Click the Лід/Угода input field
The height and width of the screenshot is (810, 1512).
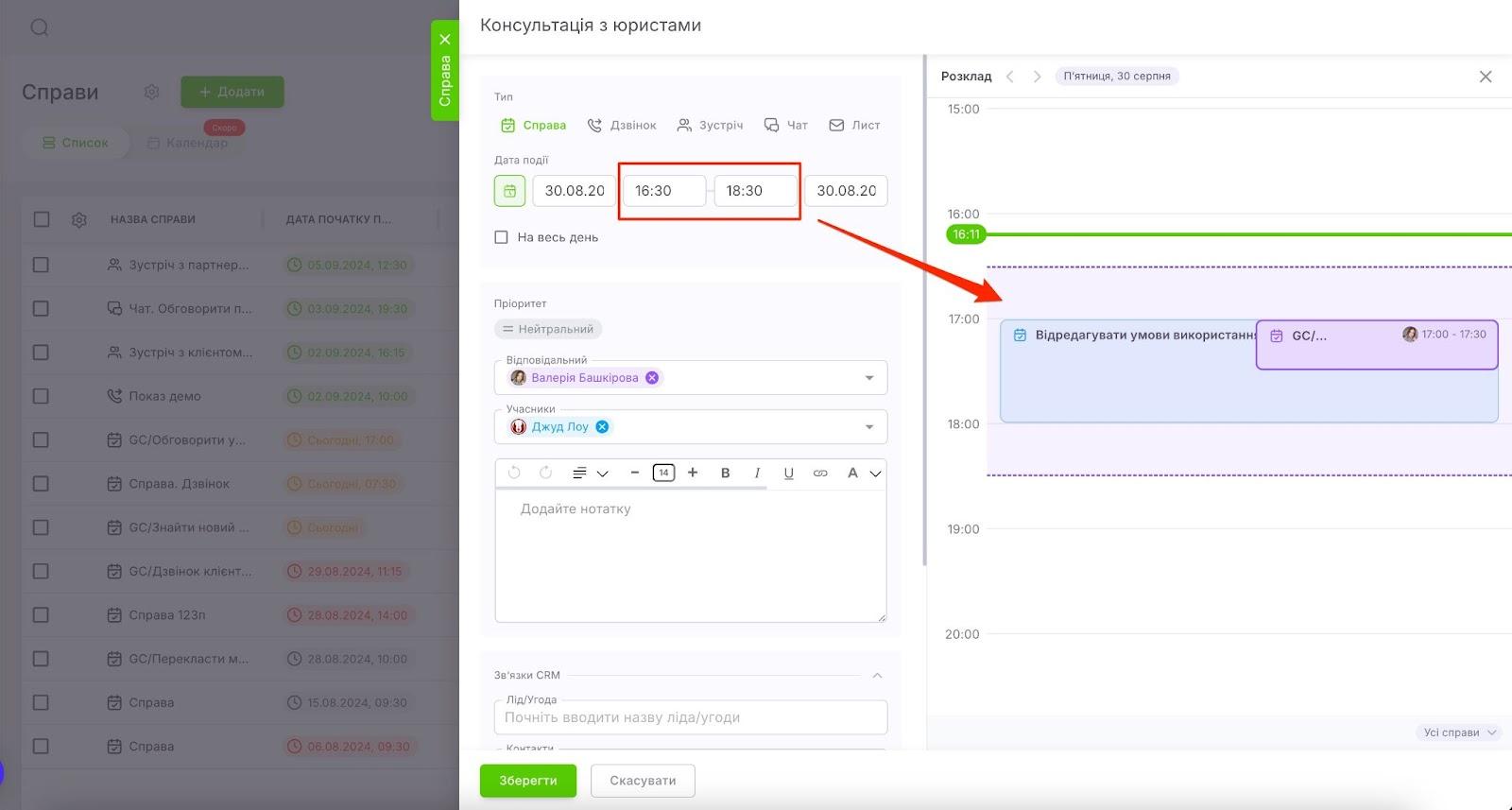pyautogui.click(x=691, y=717)
